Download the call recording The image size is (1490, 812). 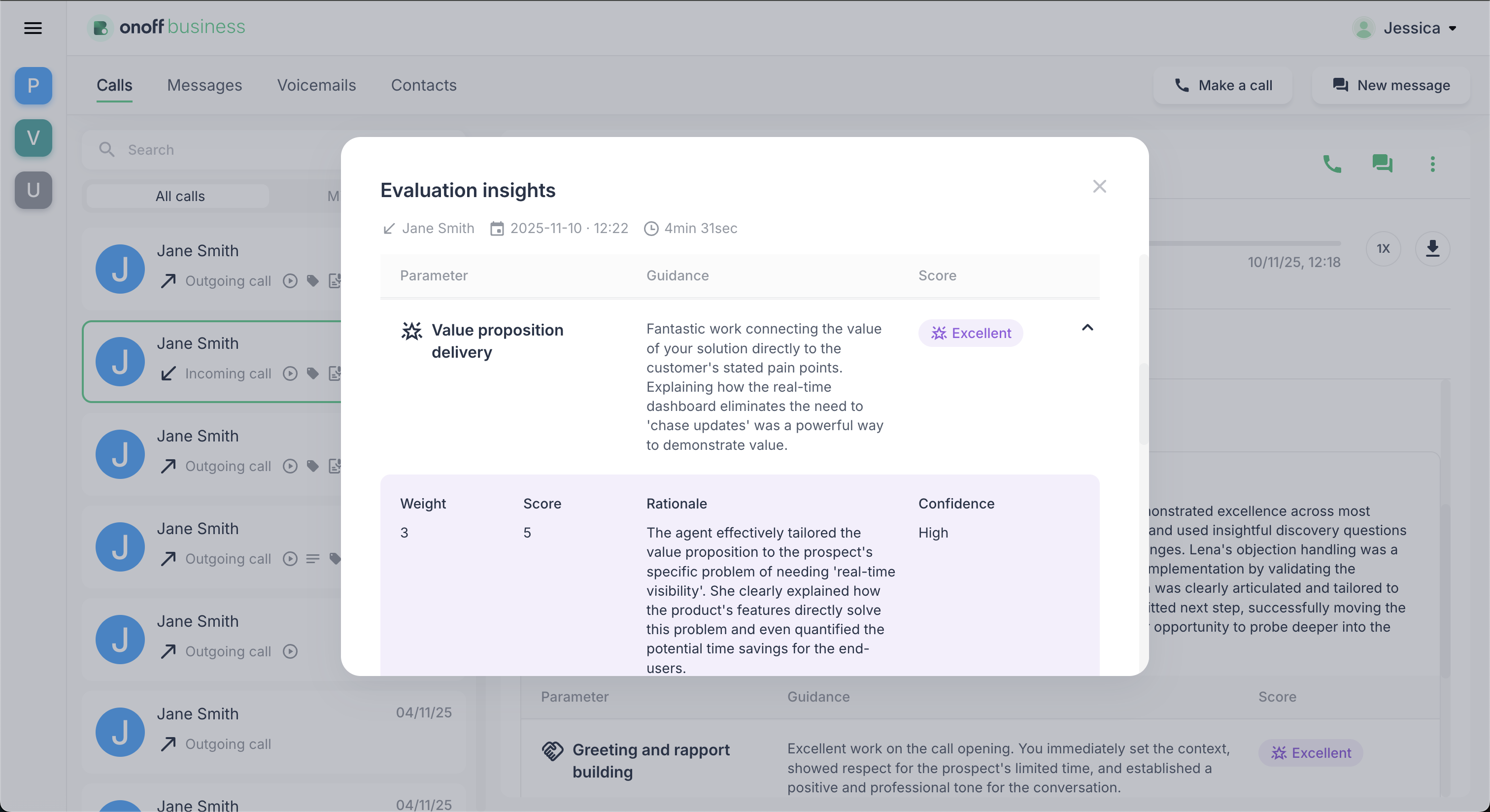click(x=1433, y=249)
